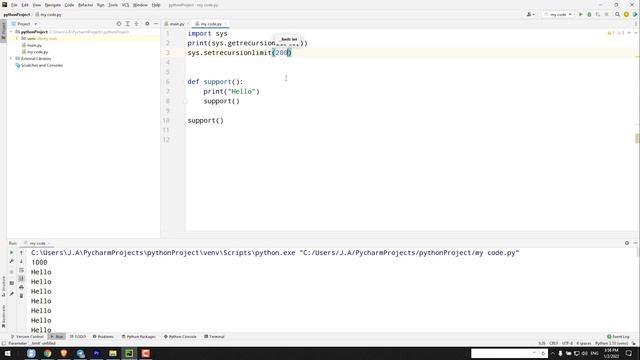This screenshot has width=640, height=360.
Task: Open Chrome from the taskbar
Action: (x=47, y=353)
